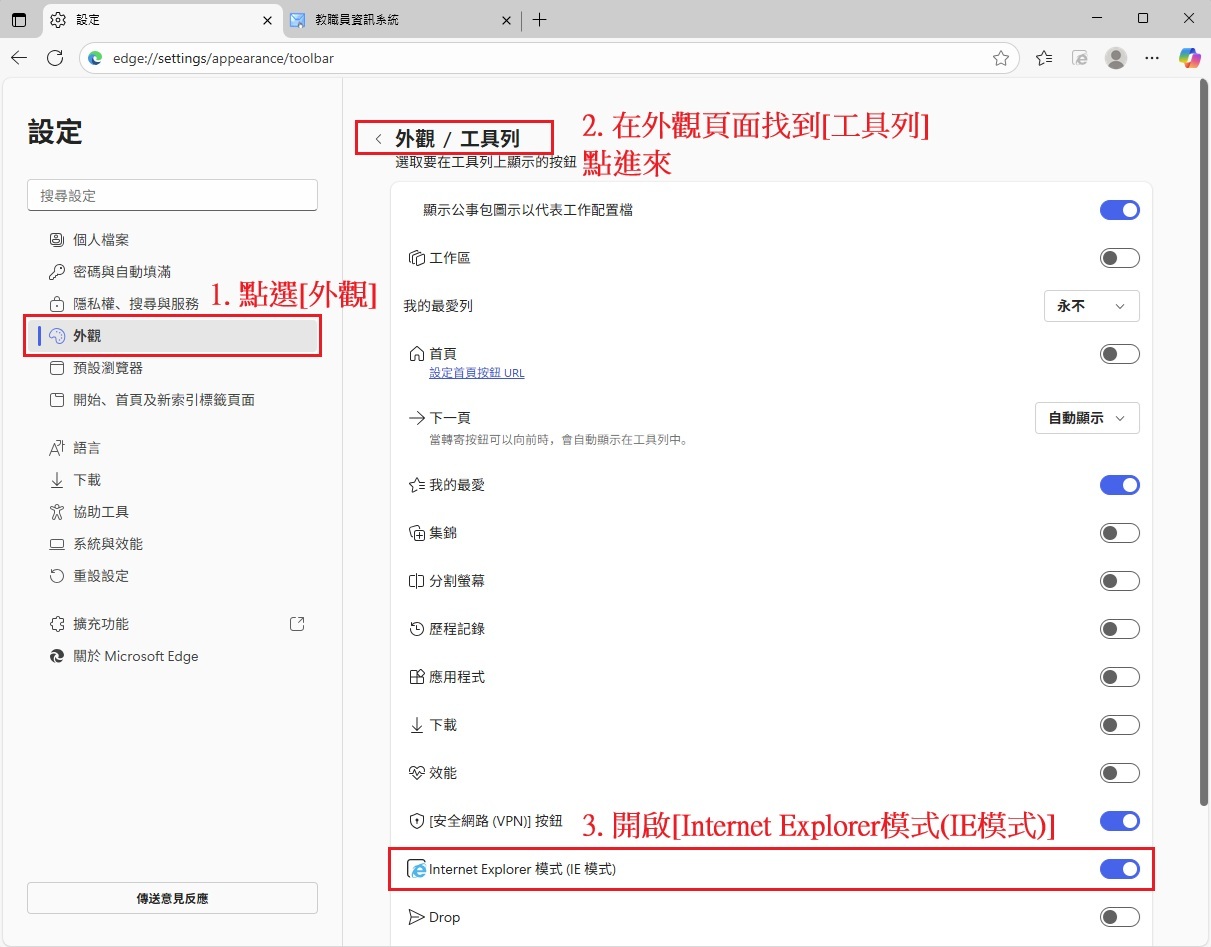The image size is (1211, 947).
Task: Star this page as favorite
Action: point(1000,58)
